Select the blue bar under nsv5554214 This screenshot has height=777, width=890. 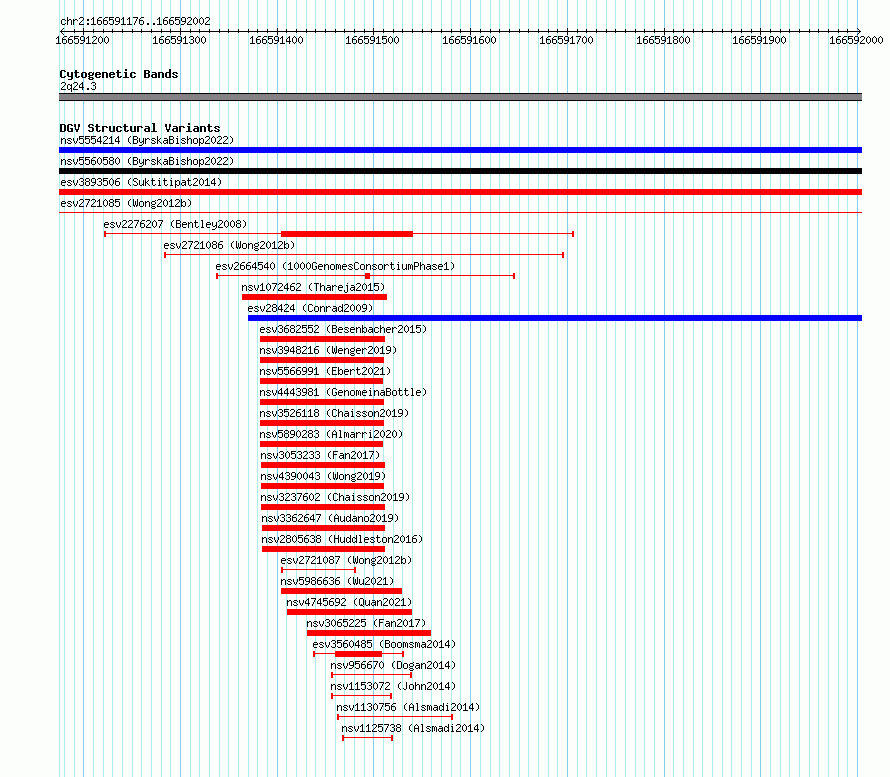tap(460, 150)
